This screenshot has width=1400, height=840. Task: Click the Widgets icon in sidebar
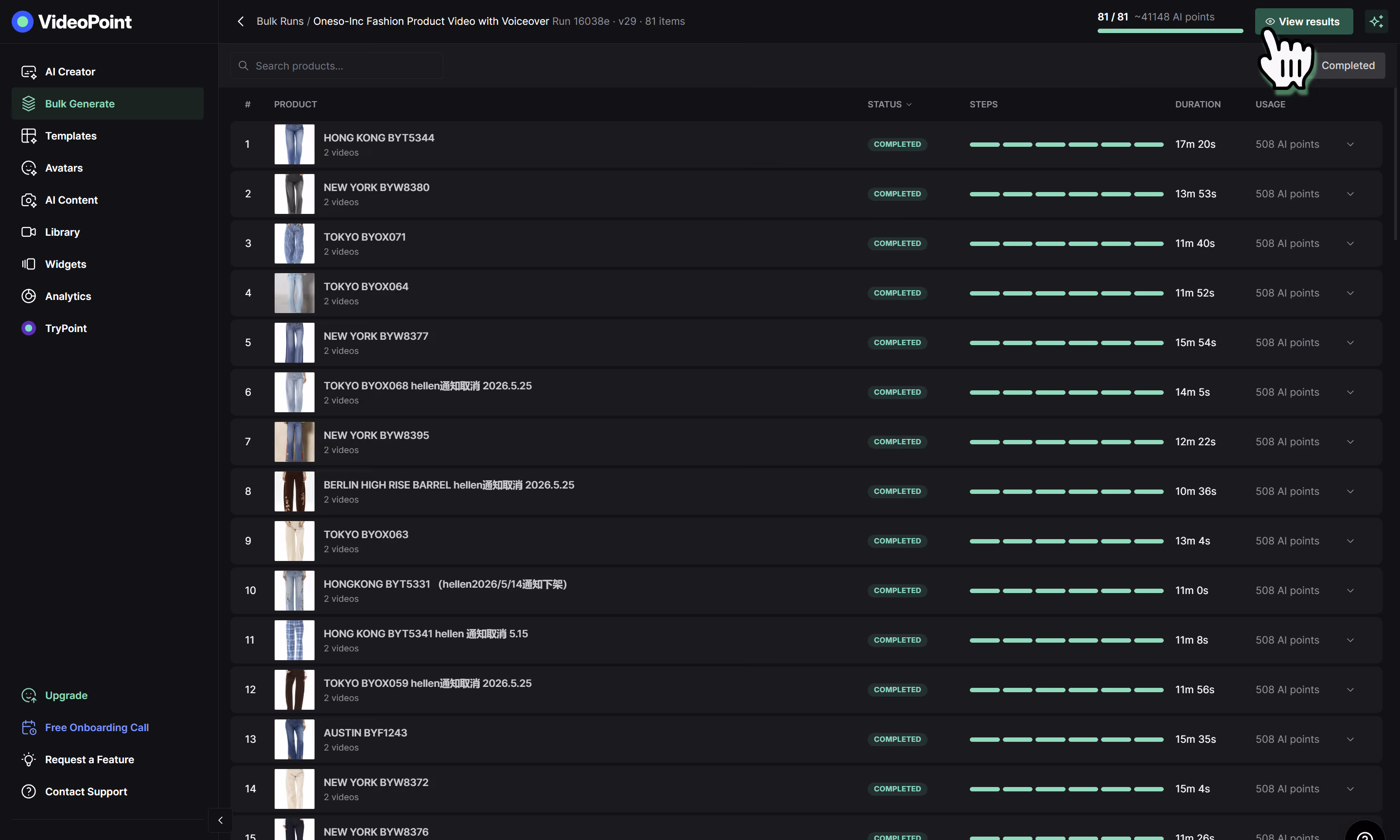[x=28, y=264]
